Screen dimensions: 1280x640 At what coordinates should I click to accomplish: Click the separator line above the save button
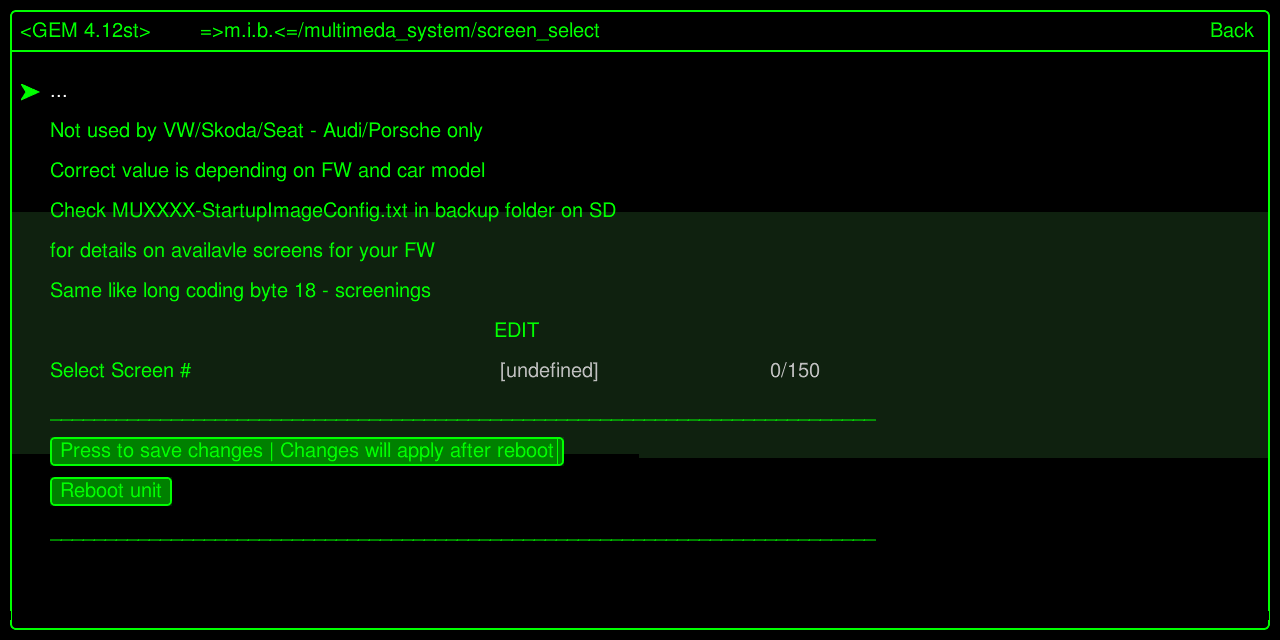462,420
